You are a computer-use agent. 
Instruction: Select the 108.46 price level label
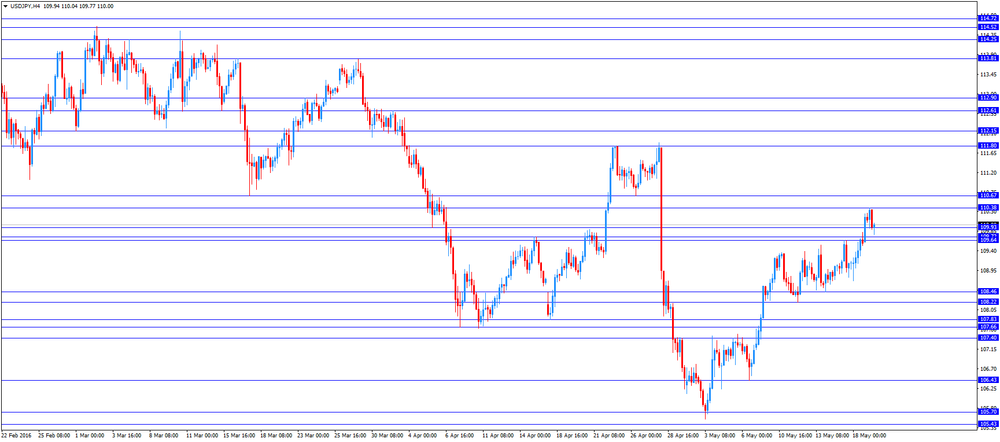pos(988,291)
